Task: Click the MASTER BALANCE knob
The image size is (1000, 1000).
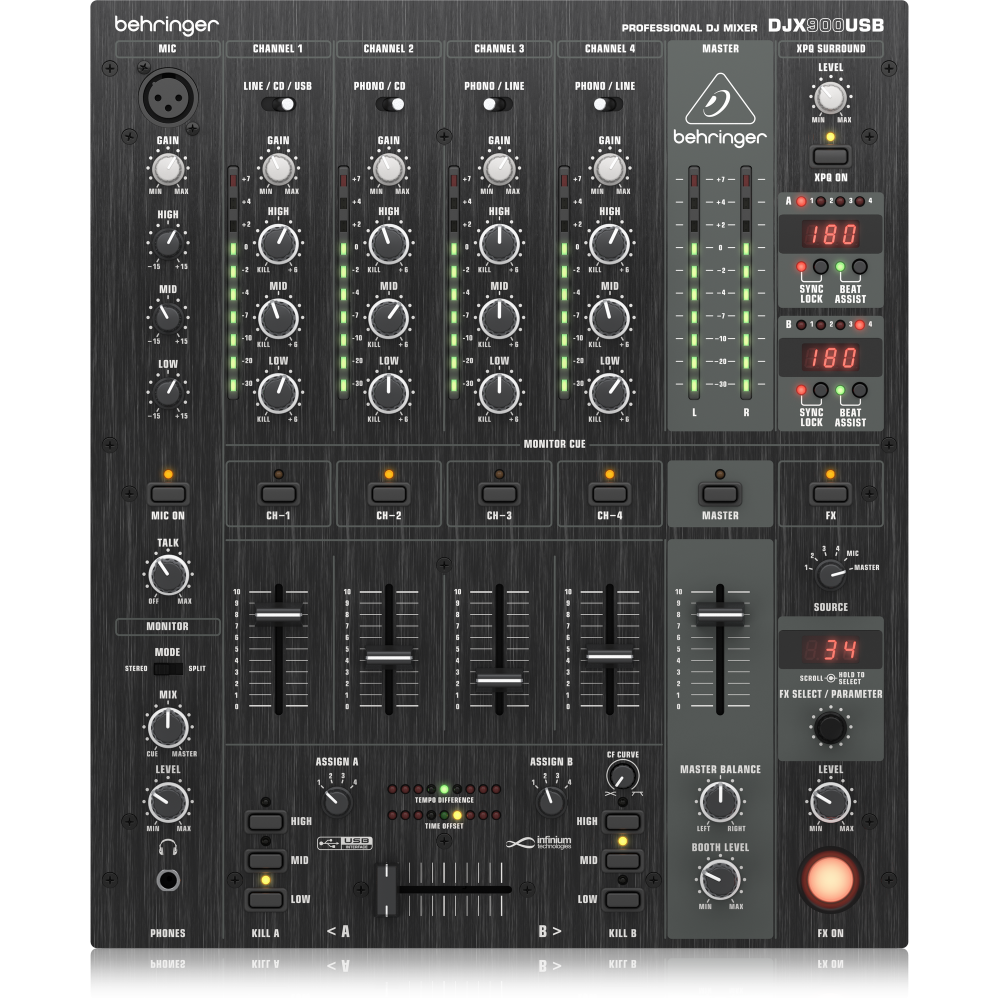Action: [720, 802]
